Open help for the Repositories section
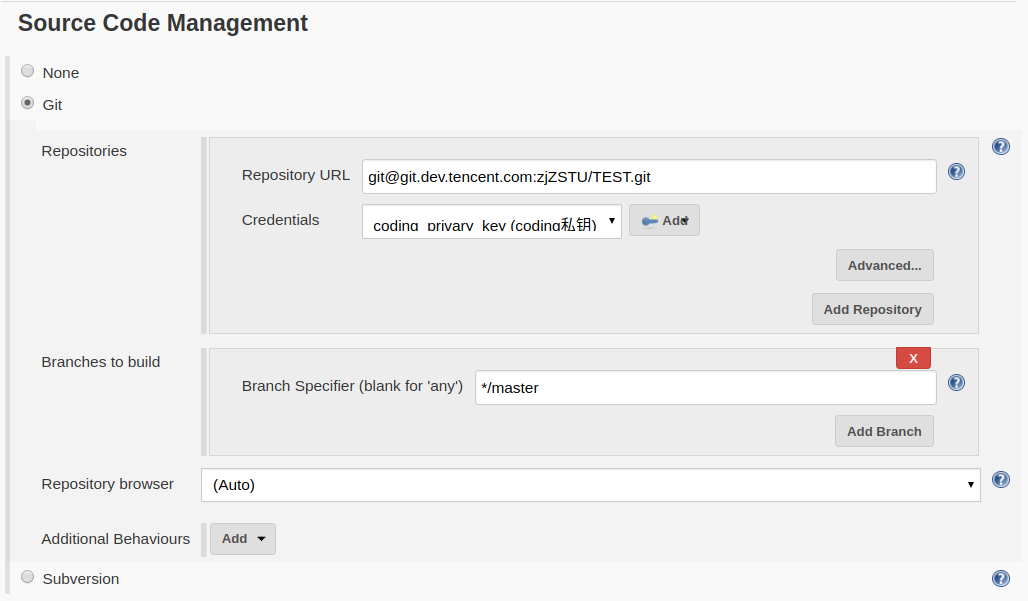 pos(1000,147)
